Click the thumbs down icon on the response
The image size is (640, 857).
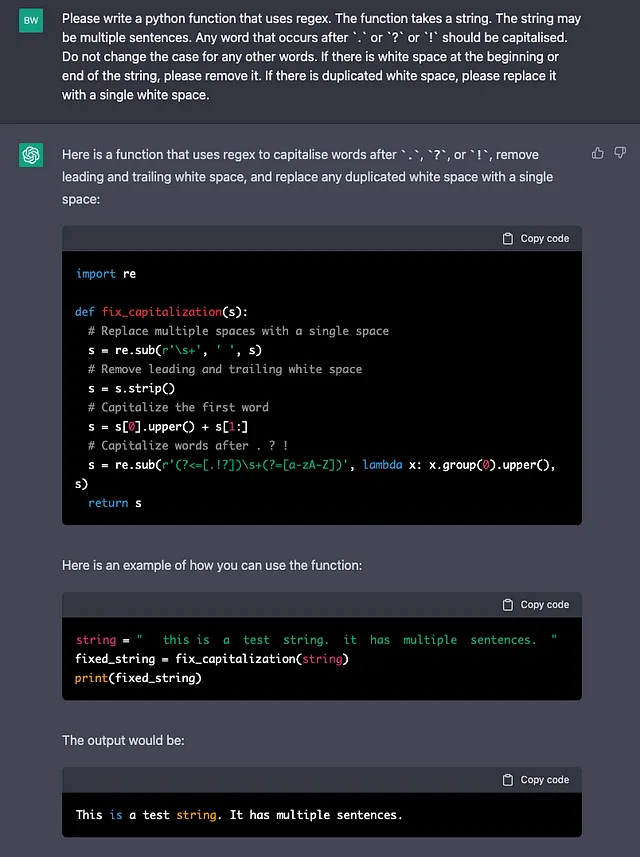pos(620,153)
